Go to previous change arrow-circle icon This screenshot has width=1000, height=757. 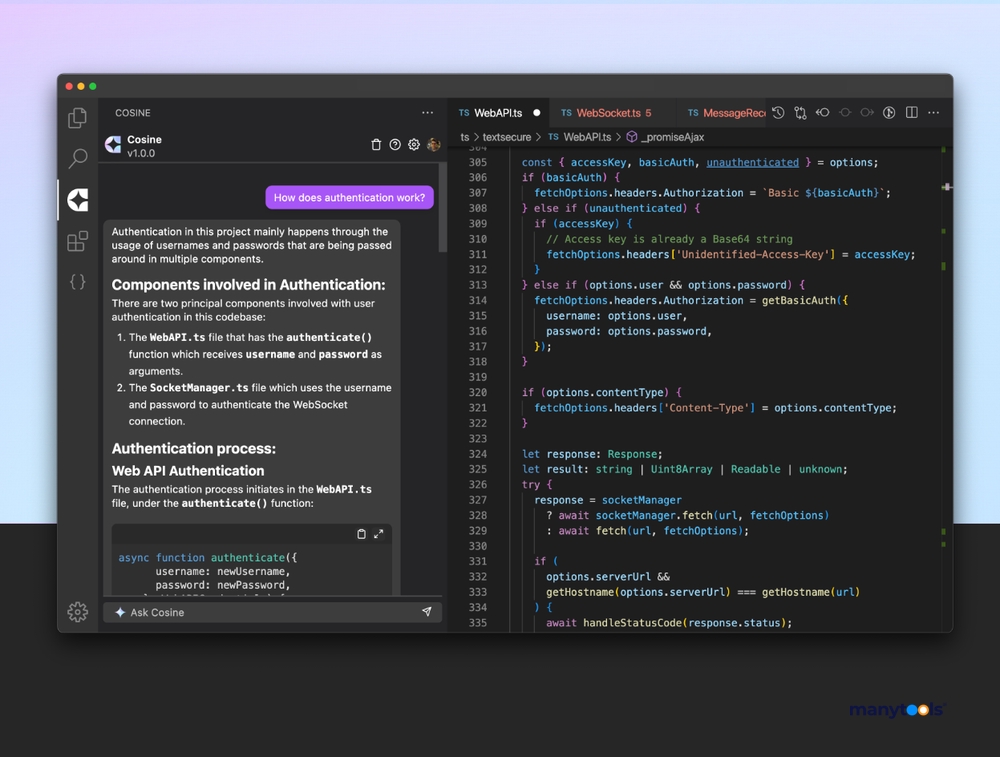pyautogui.click(x=823, y=113)
